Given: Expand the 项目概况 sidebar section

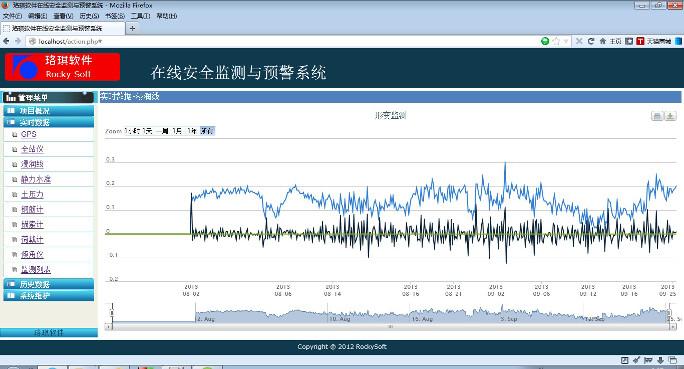Looking at the screenshot, I should pos(48,111).
